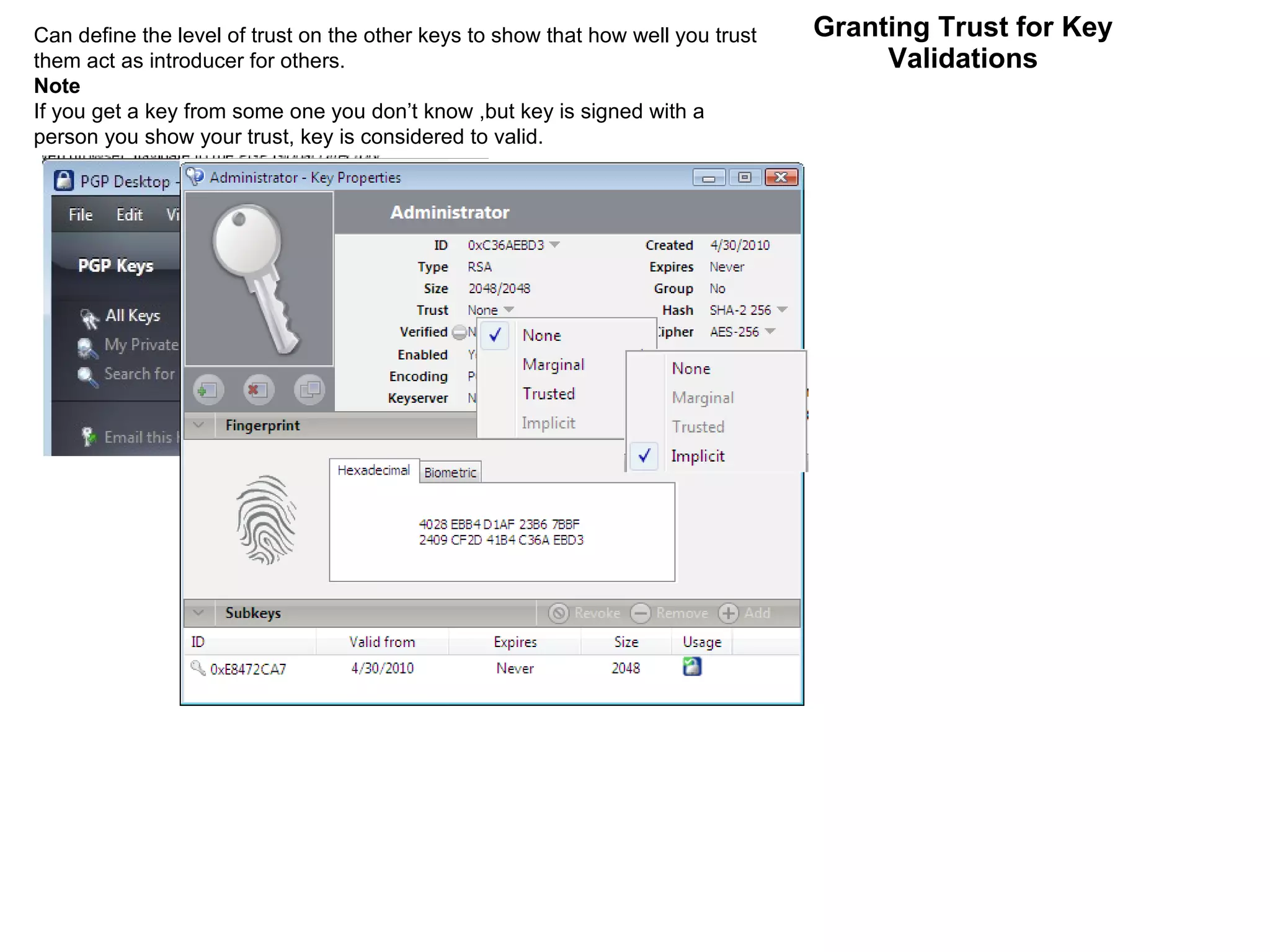
Task: Click the key ID value 0xC36AEBD3
Action: click(506, 245)
